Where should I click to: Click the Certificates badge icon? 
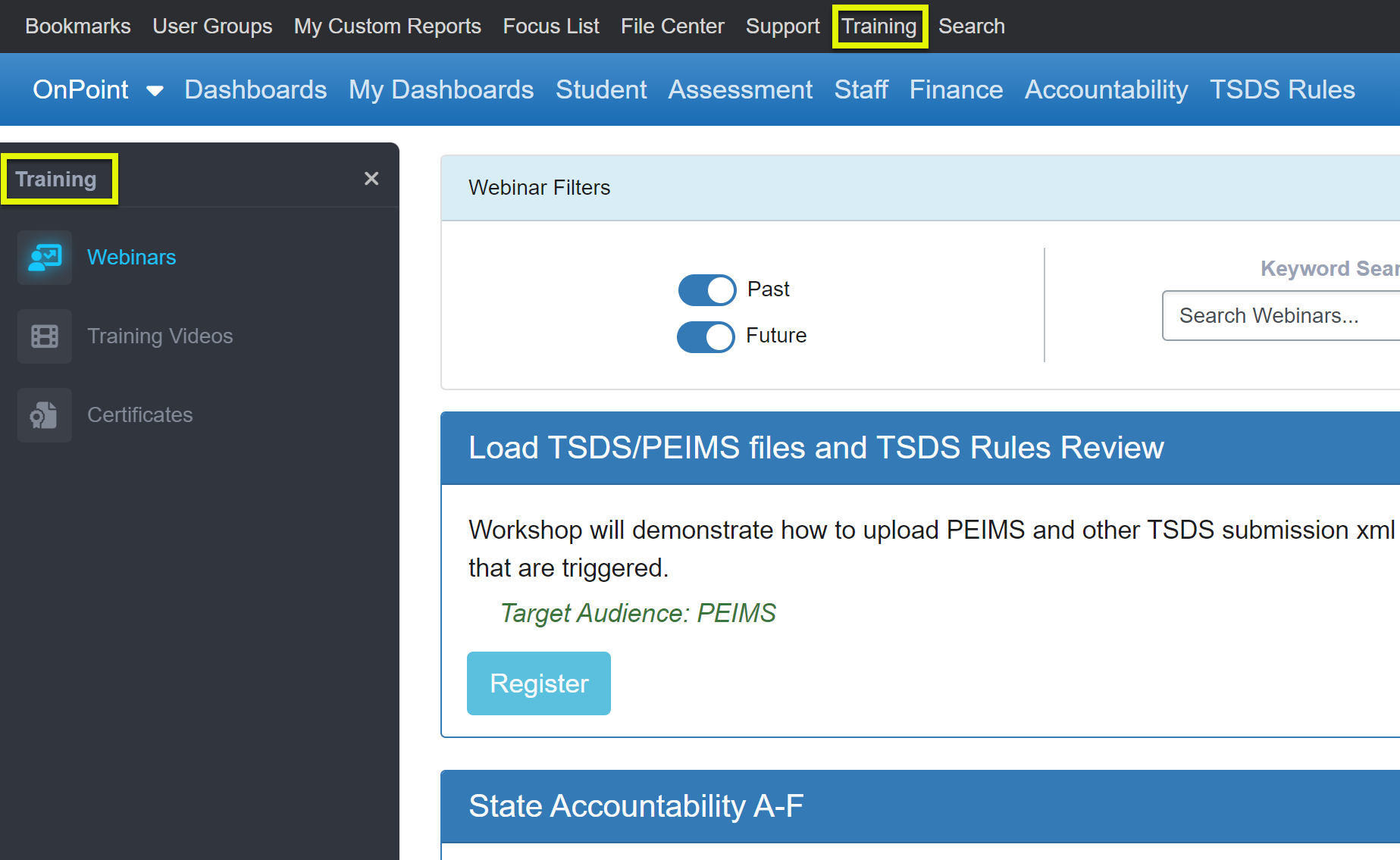click(x=44, y=414)
